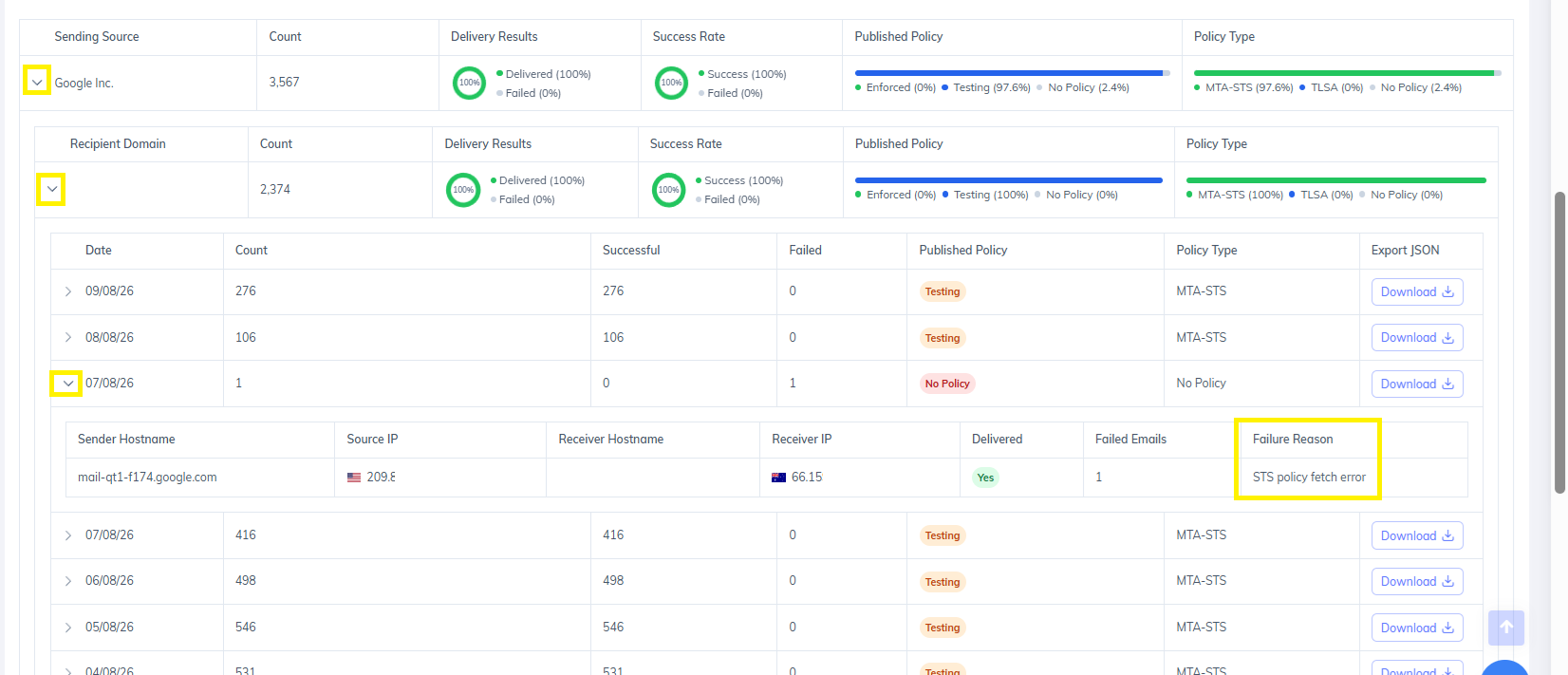This screenshot has height=675, width=1568.
Task: Click the Receiver IP value 66.15
Action: pyautogui.click(x=807, y=478)
